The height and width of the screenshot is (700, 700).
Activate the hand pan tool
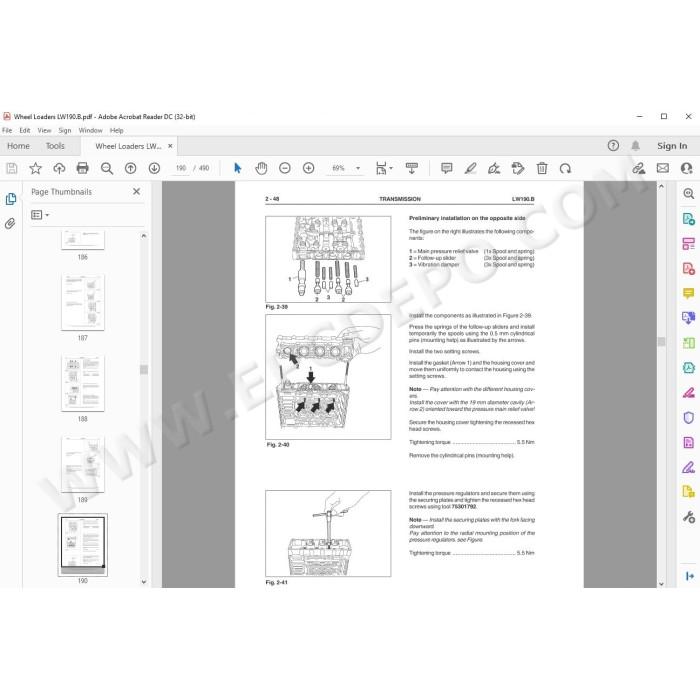tap(261, 168)
